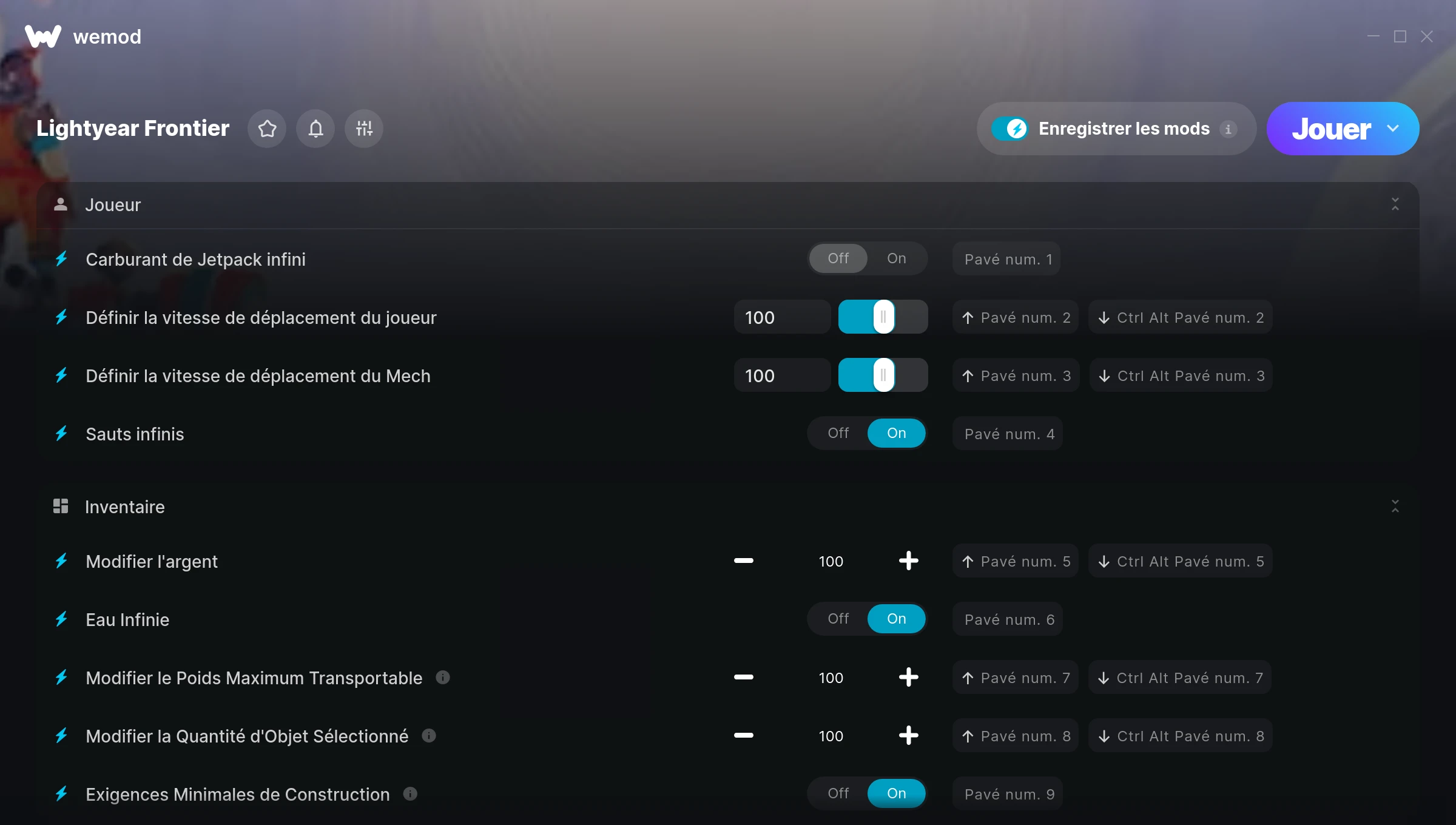Image resolution: width=1456 pixels, height=825 pixels.
Task: Click lightning icon for Carburant de Jetpack infini
Action: click(61, 259)
